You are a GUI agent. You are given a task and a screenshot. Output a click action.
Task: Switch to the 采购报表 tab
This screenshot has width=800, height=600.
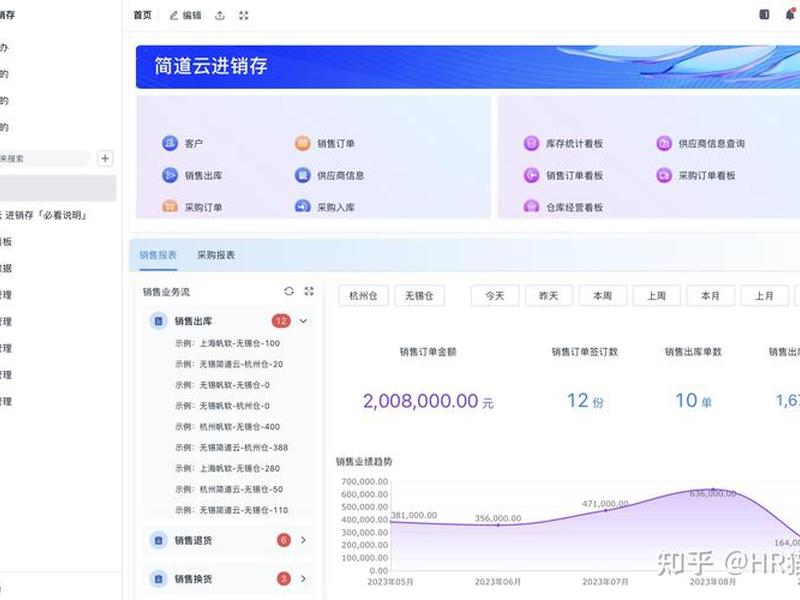click(x=216, y=255)
